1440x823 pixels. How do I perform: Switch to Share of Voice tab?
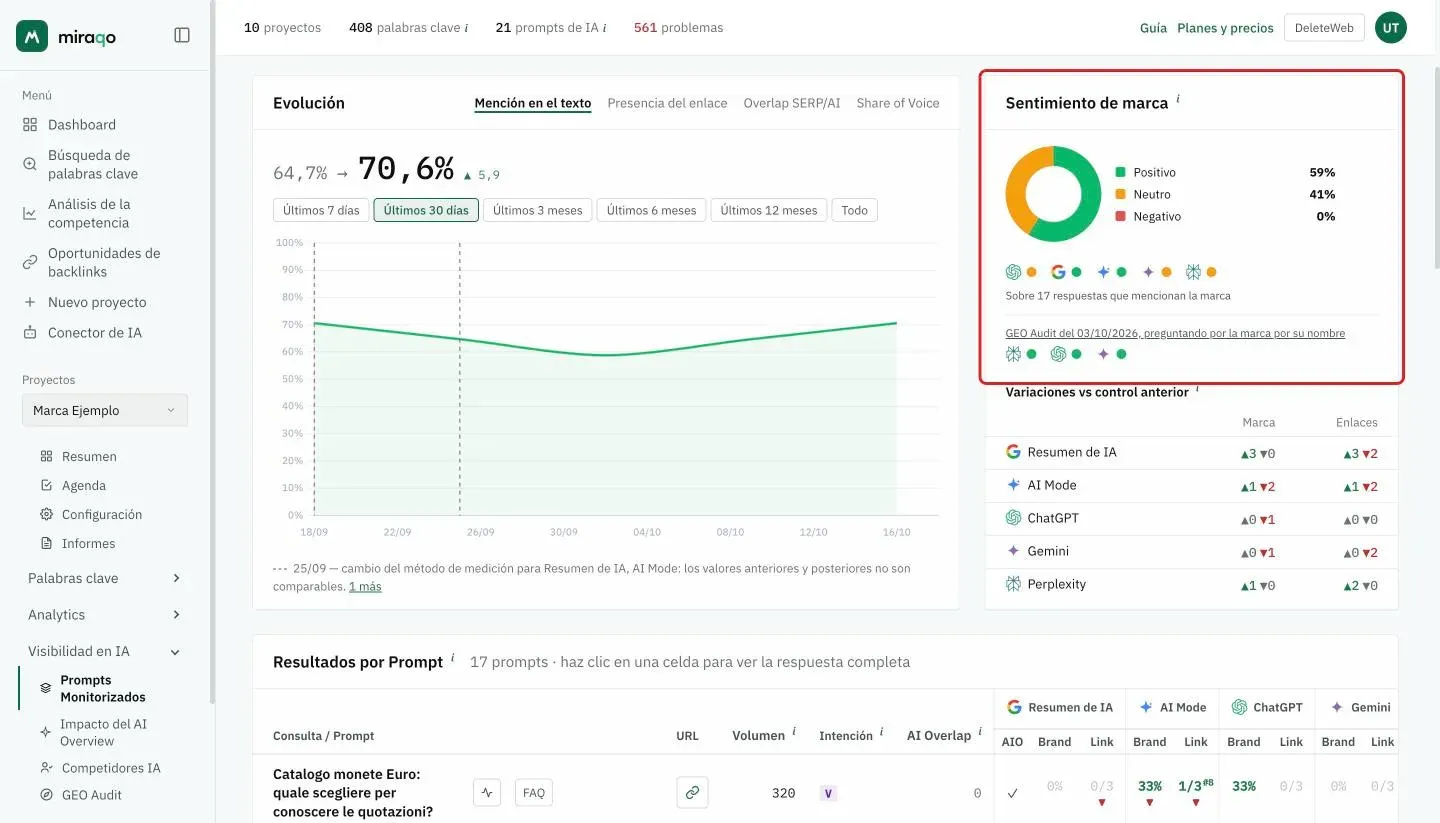tap(898, 103)
